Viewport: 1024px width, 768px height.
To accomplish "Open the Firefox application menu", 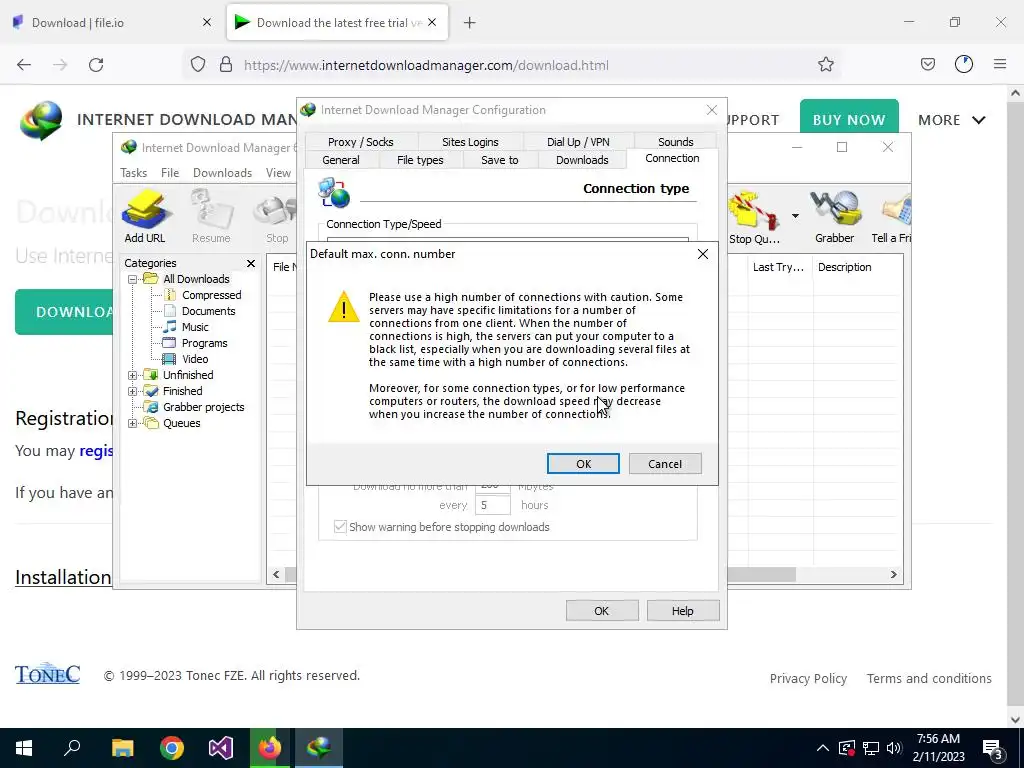I will [1000, 64].
